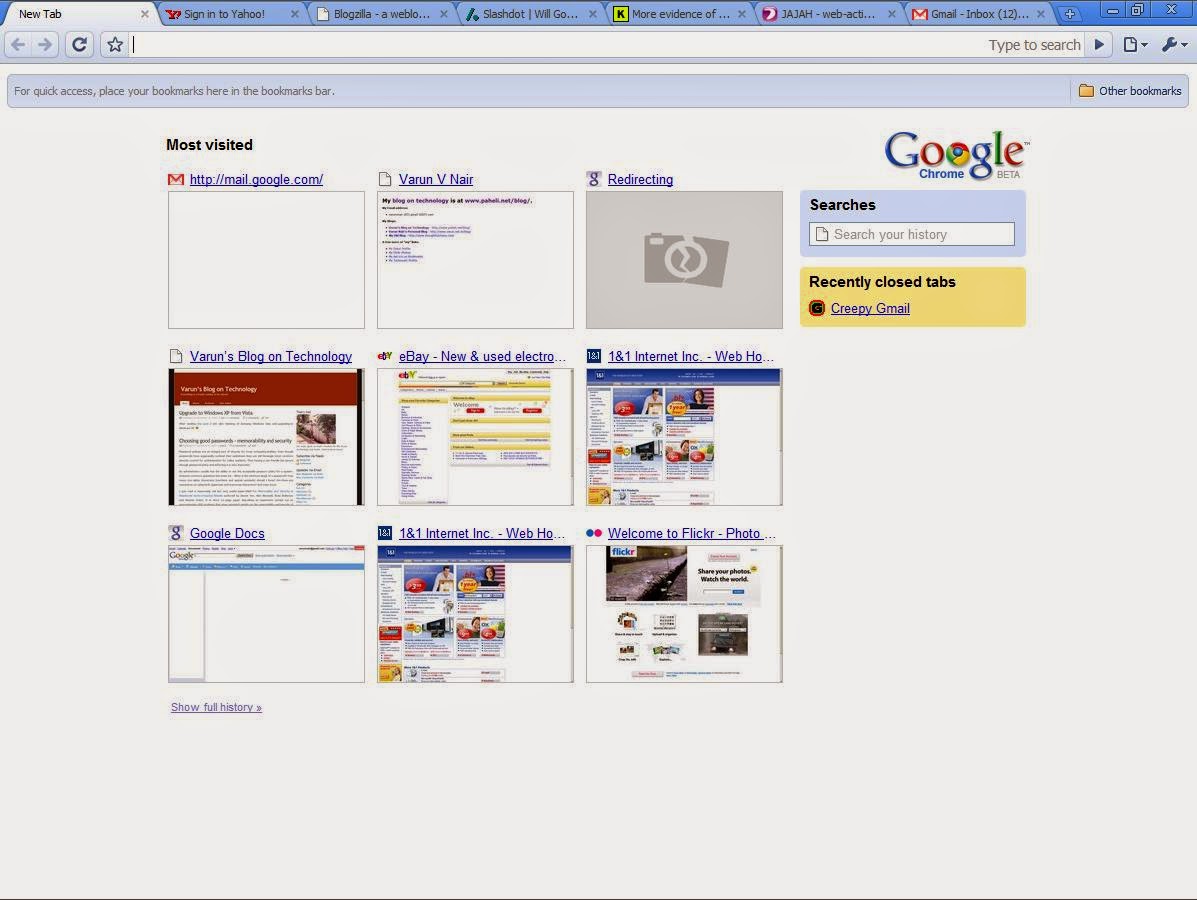The image size is (1197, 900).
Task: Close the Sign in to Yahoo! tab
Action: tap(295, 14)
